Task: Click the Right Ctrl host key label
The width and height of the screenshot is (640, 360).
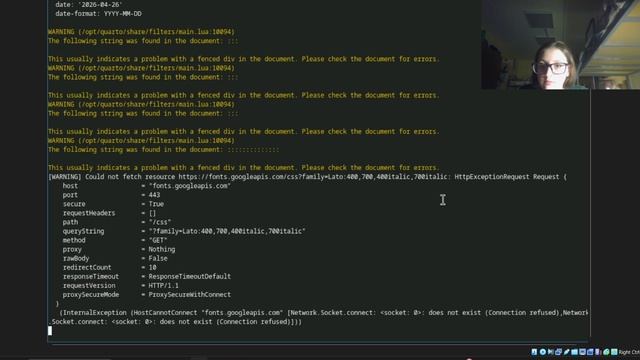Action: click(x=629, y=352)
